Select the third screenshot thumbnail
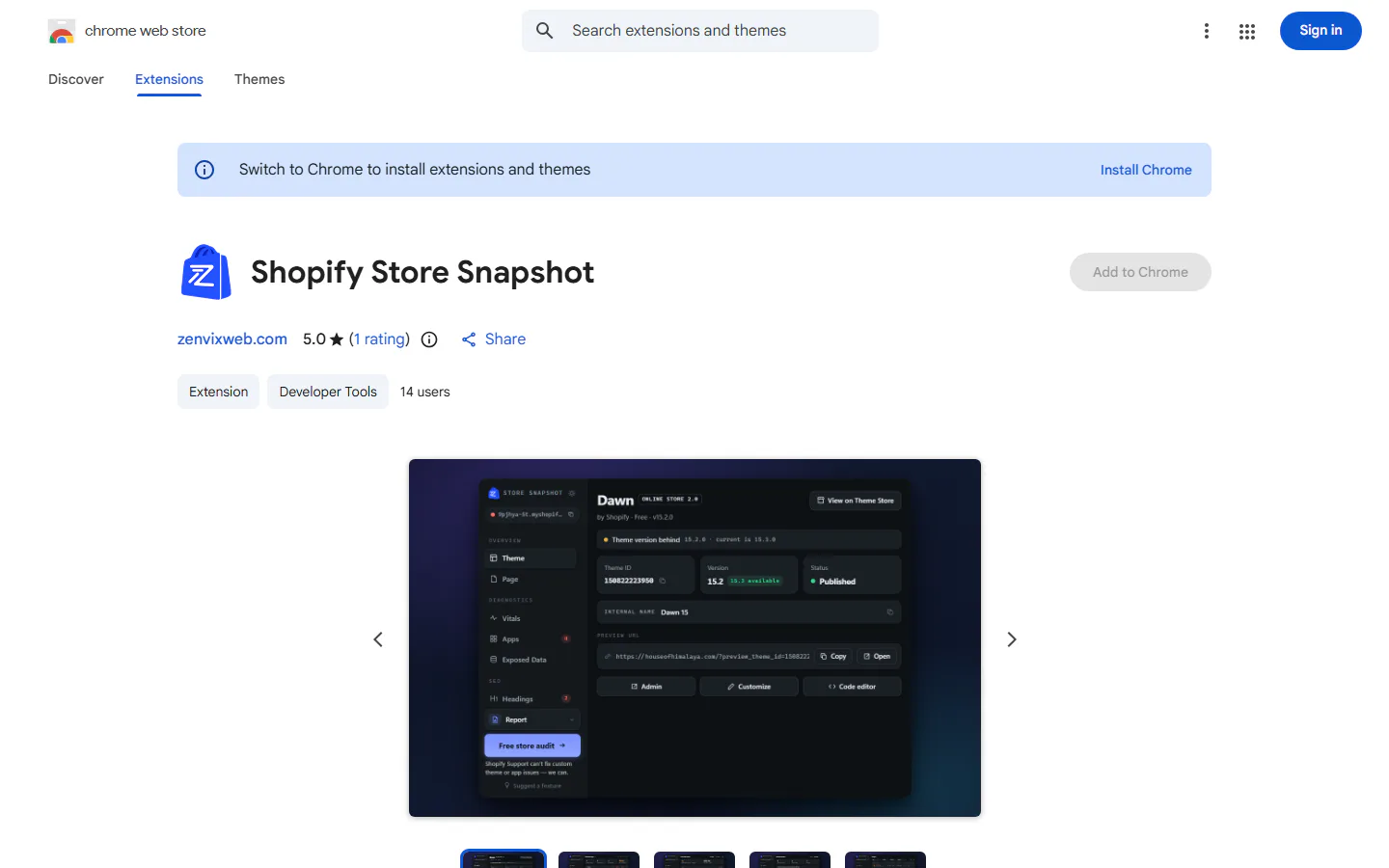Viewport: 1389px width, 868px height. tap(694, 859)
